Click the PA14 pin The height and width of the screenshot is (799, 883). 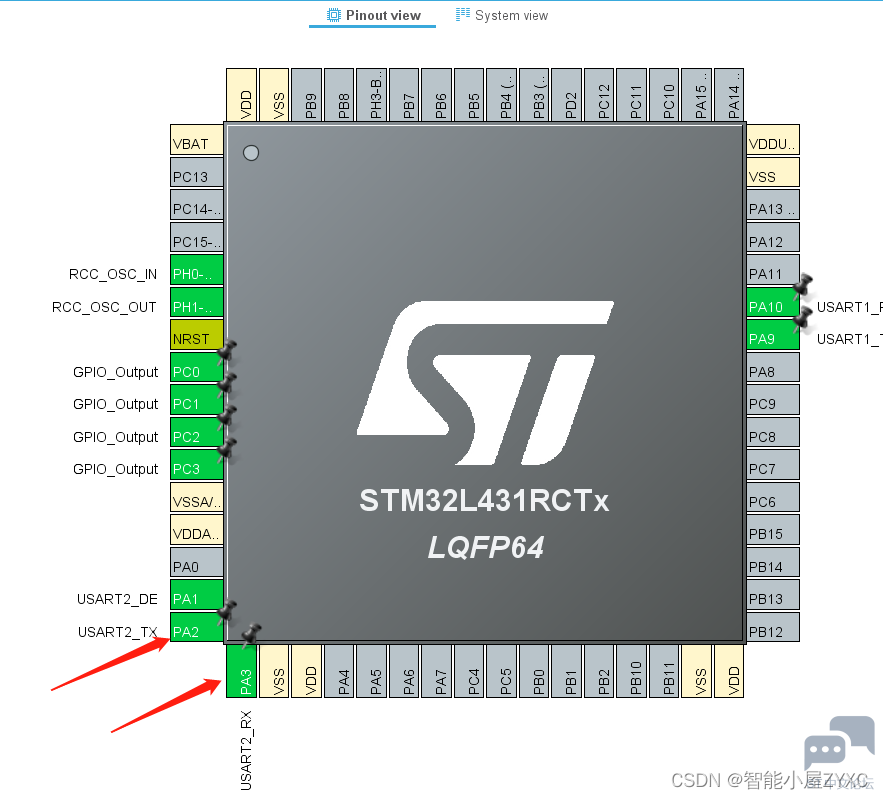[729, 95]
